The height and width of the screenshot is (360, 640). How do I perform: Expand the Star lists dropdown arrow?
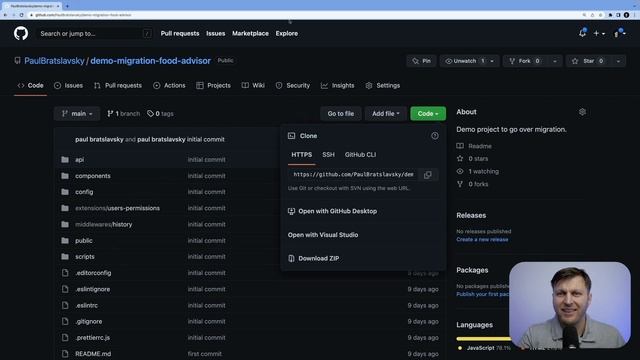[618, 61]
